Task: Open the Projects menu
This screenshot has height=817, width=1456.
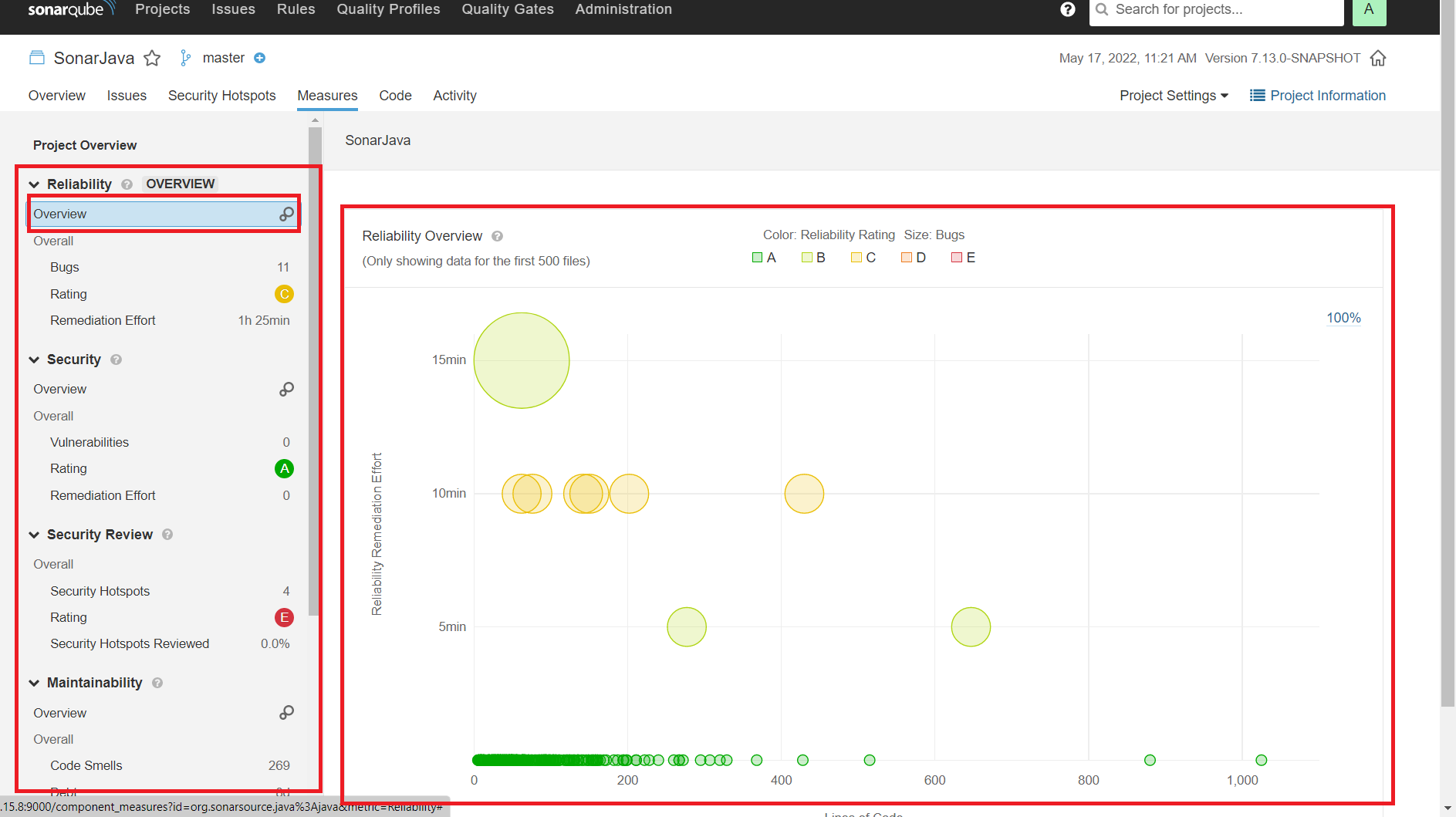Action: pos(162,9)
